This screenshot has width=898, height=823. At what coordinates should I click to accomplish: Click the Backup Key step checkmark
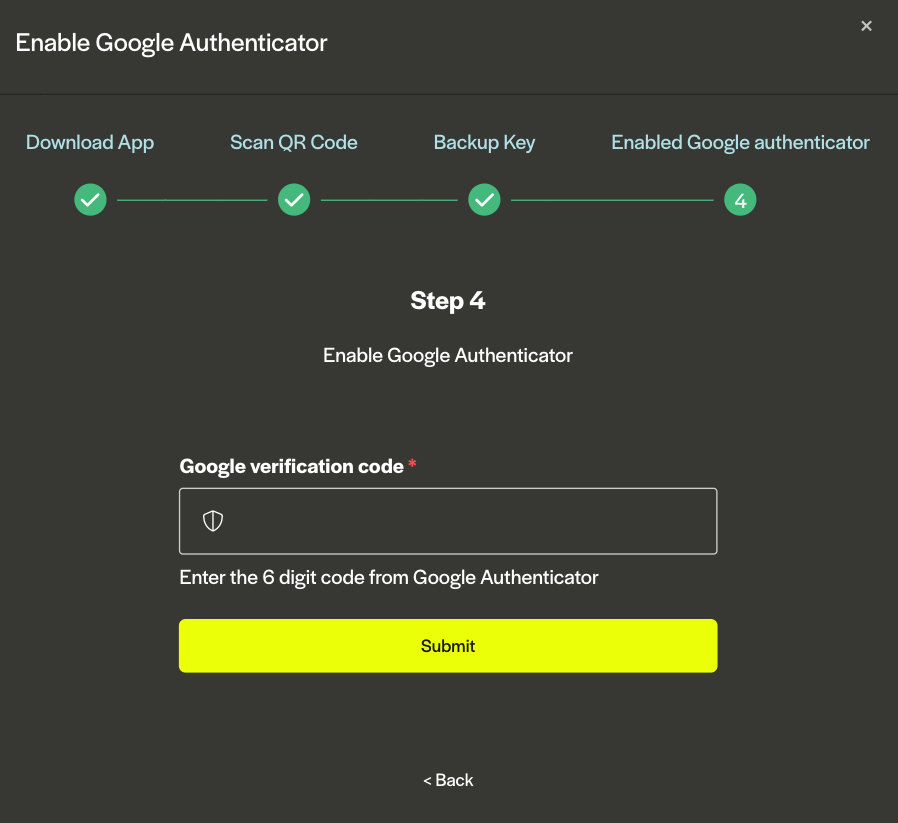(x=485, y=200)
